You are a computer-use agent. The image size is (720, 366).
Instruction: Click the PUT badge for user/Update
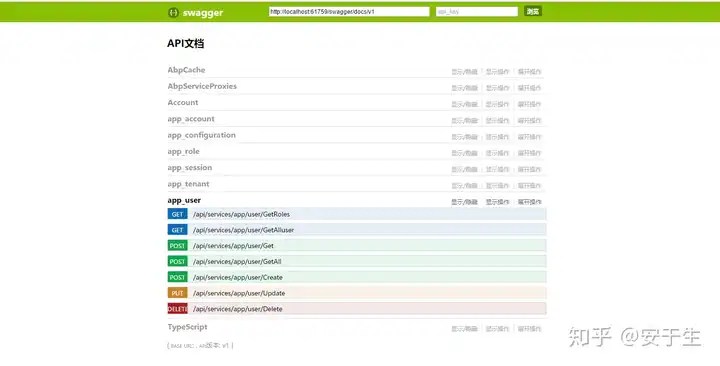coord(177,293)
